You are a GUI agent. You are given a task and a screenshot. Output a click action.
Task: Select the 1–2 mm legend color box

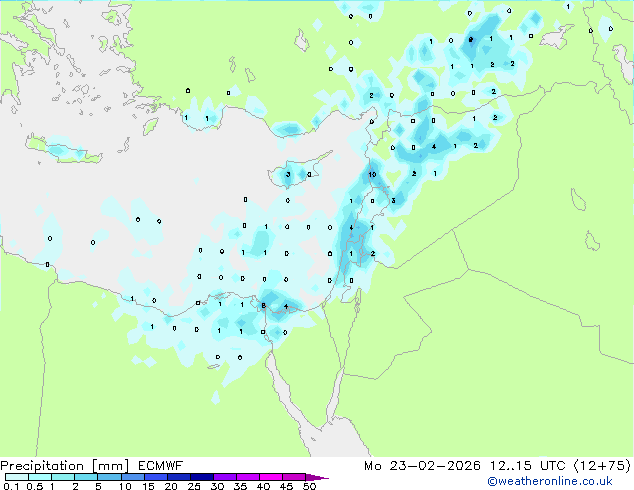[63, 477]
